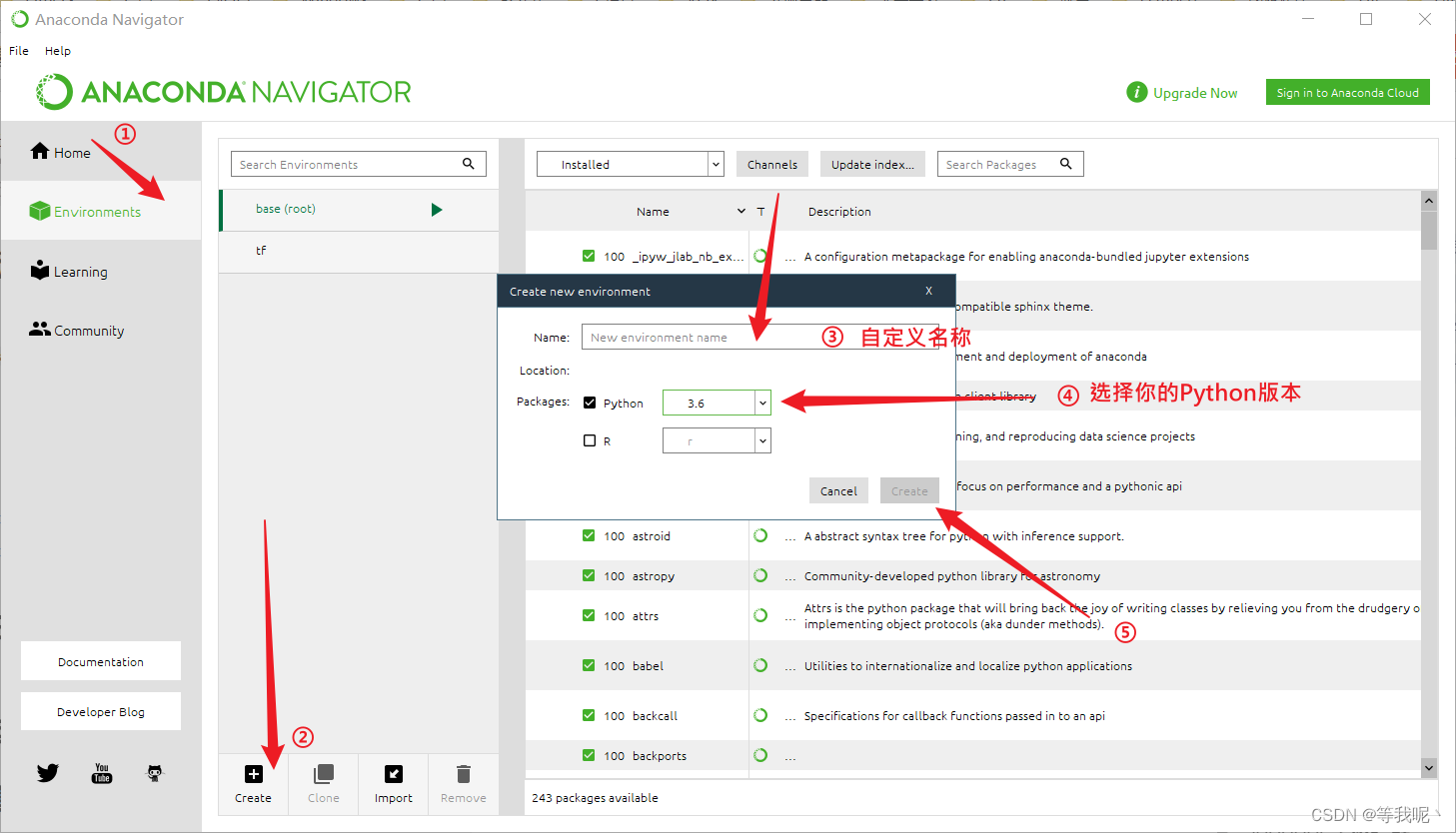Image resolution: width=1456 pixels, height=833 pixels.
Task: Open the Documentation button
Action: [x=101, y=661]
